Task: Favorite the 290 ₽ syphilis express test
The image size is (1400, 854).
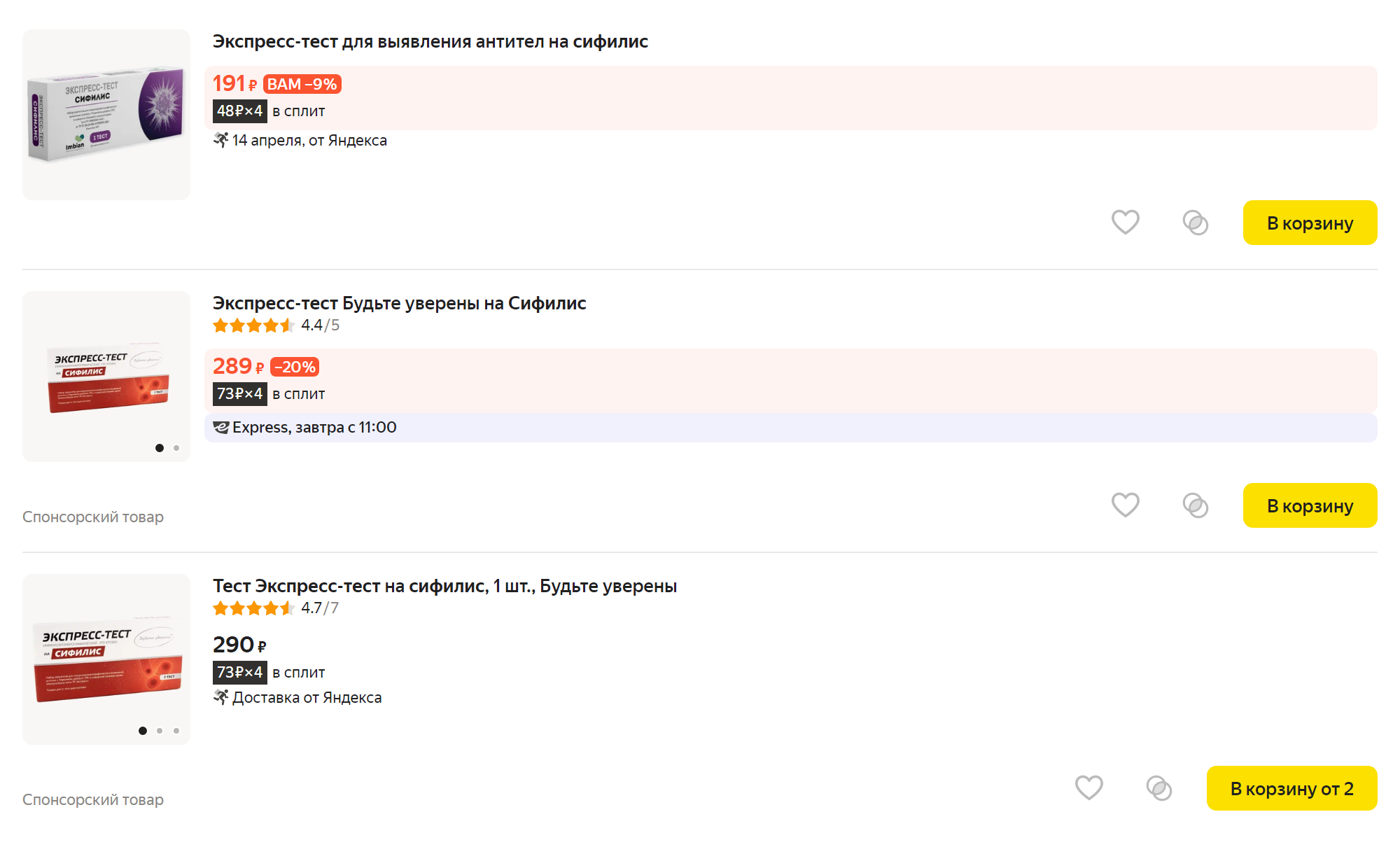Action: [1089, 788]
